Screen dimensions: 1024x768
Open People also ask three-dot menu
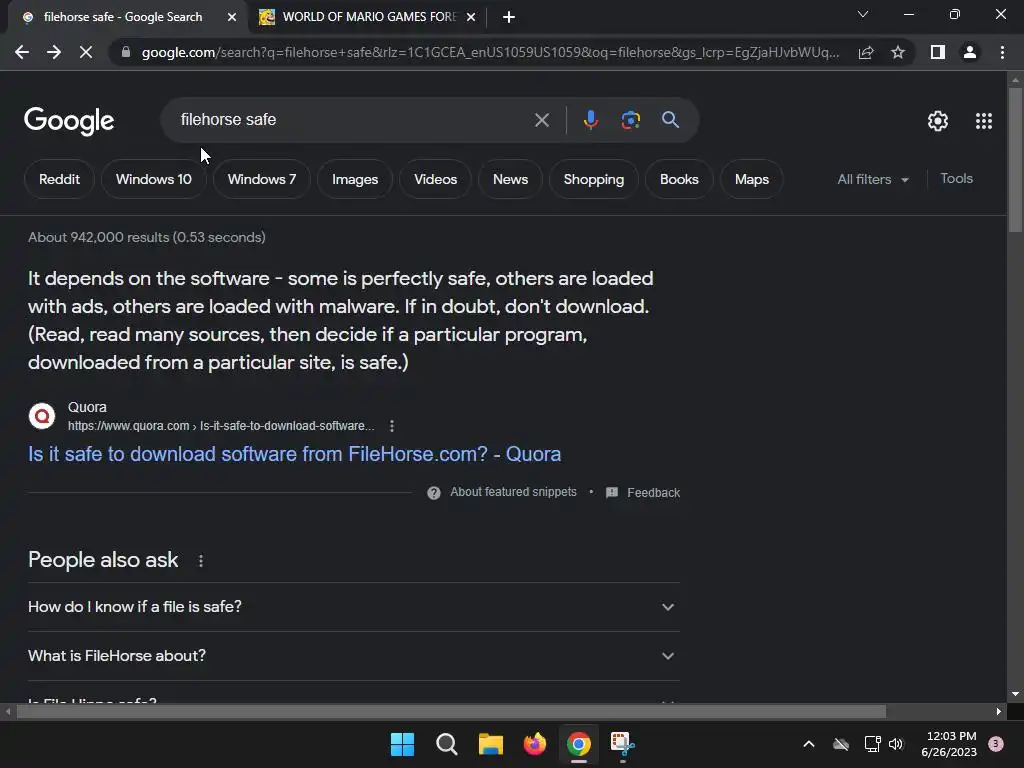point(200,560)
